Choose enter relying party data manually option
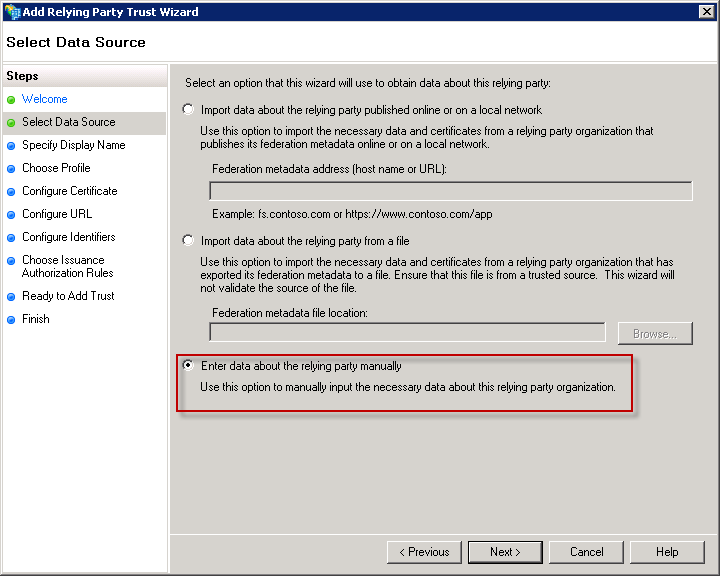Image resolution: width=720 pixels, height=576 pixels. point(188,365)
